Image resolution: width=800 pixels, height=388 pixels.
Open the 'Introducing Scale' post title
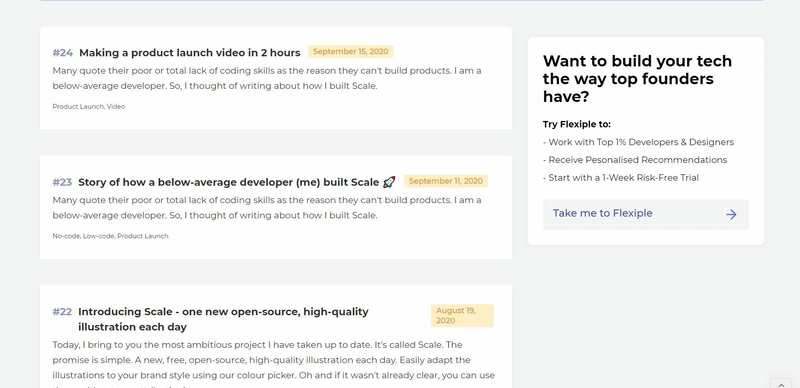(x=223, y=319)
